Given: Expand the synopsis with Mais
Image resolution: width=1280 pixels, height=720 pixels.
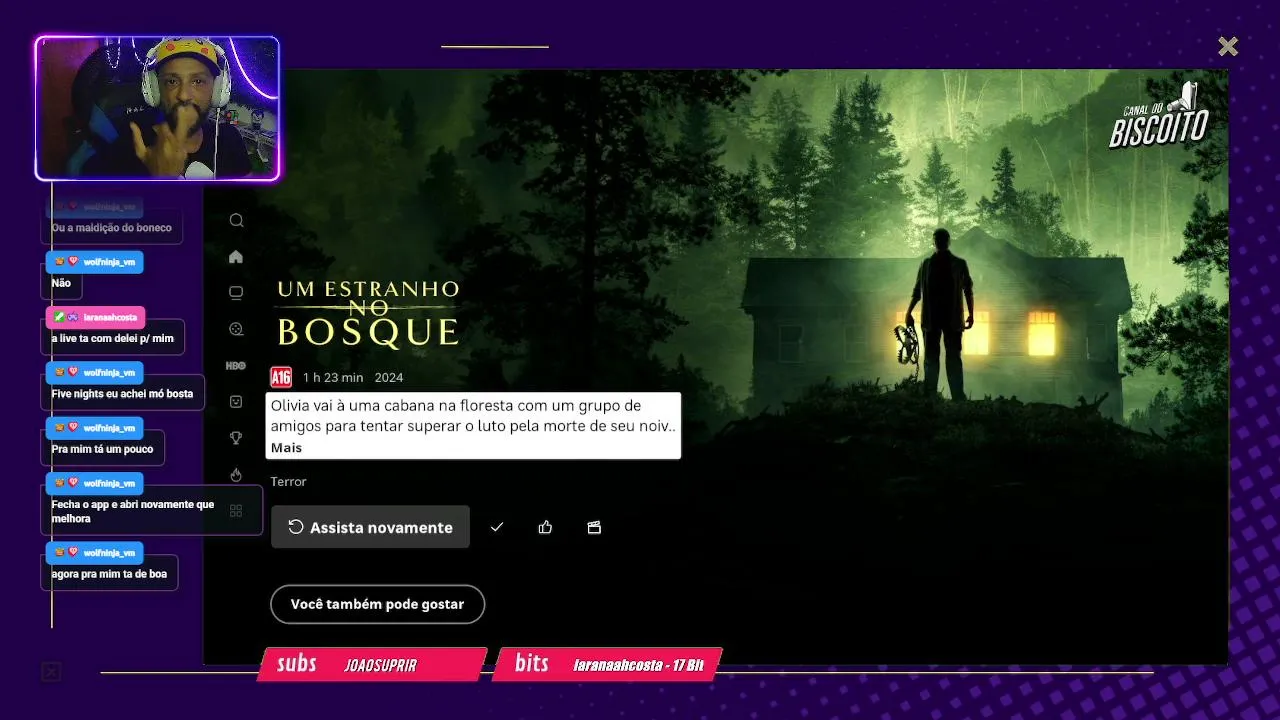Looking at the screenshot, I should click(x=286, y=447).
